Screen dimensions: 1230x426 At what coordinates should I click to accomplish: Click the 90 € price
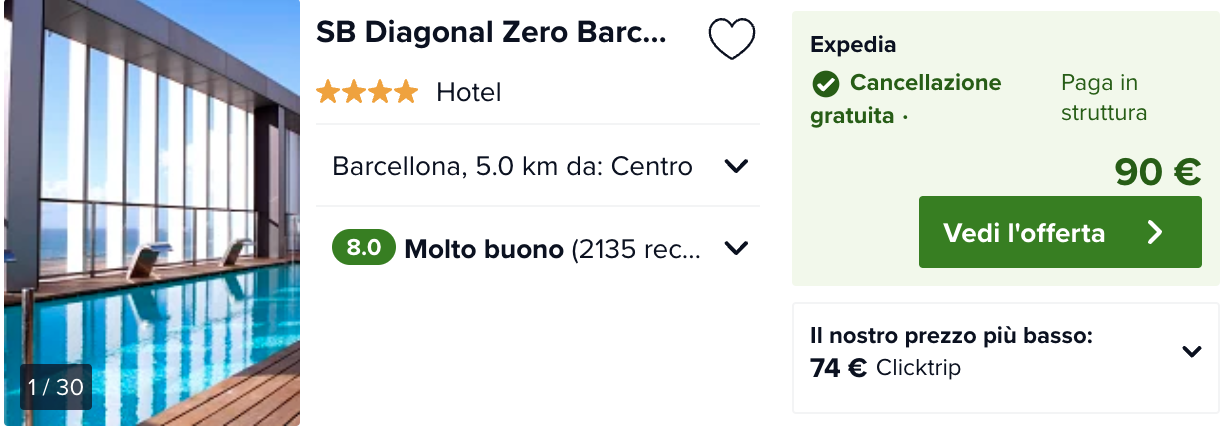1158,173
